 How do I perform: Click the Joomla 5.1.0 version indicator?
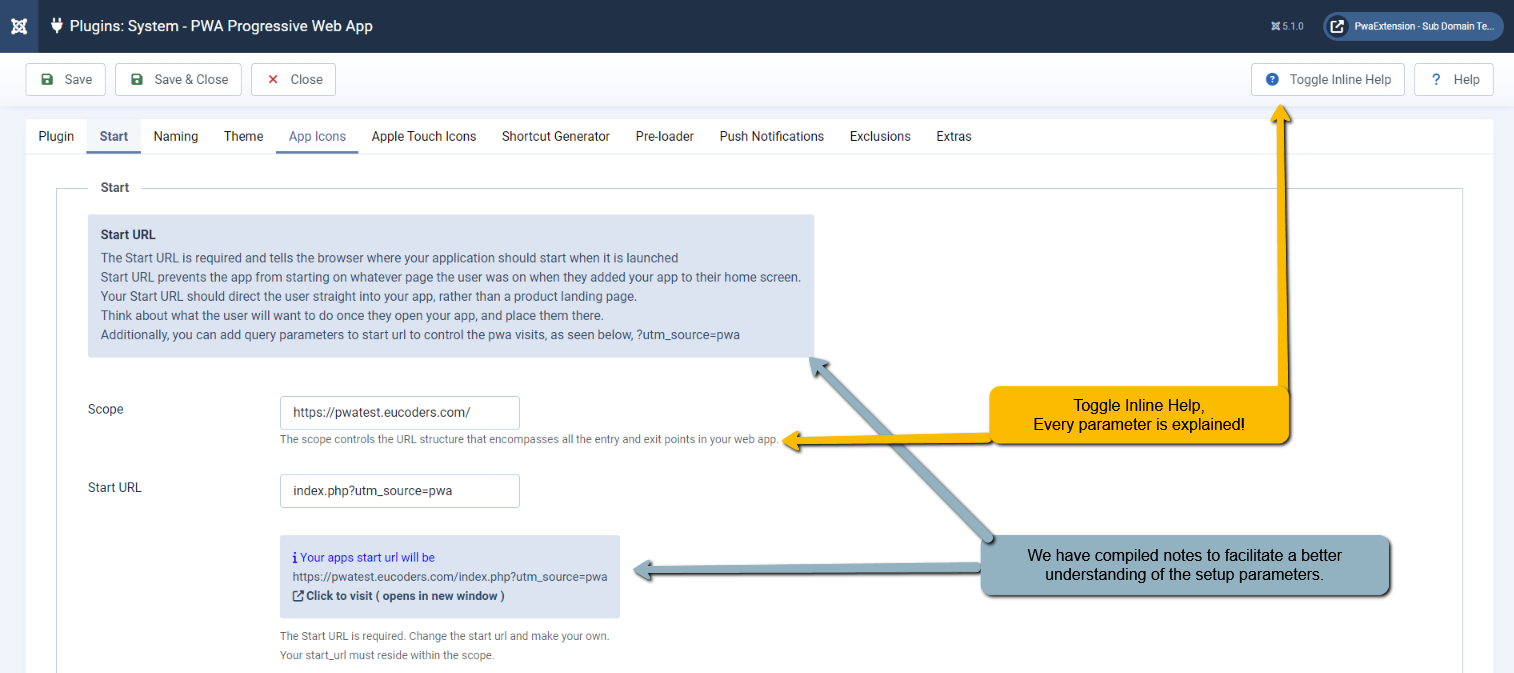1287,26
